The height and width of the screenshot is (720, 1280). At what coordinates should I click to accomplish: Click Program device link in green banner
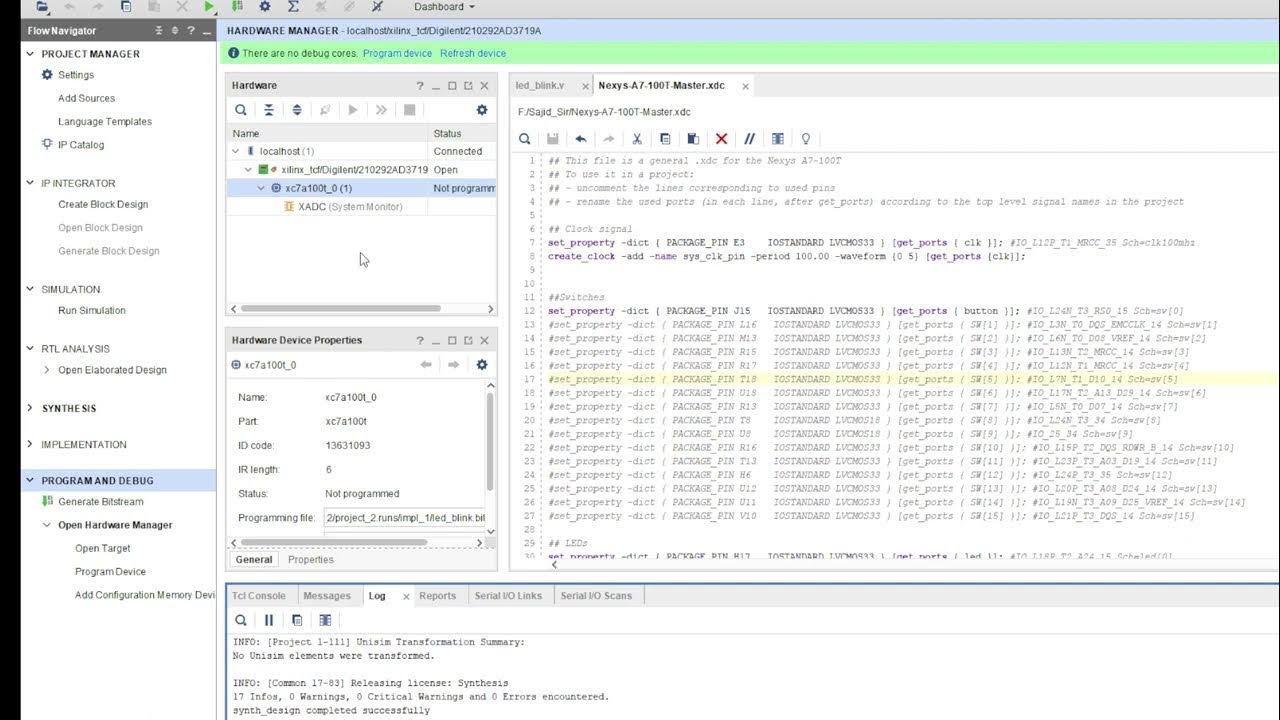coord(397,53)
